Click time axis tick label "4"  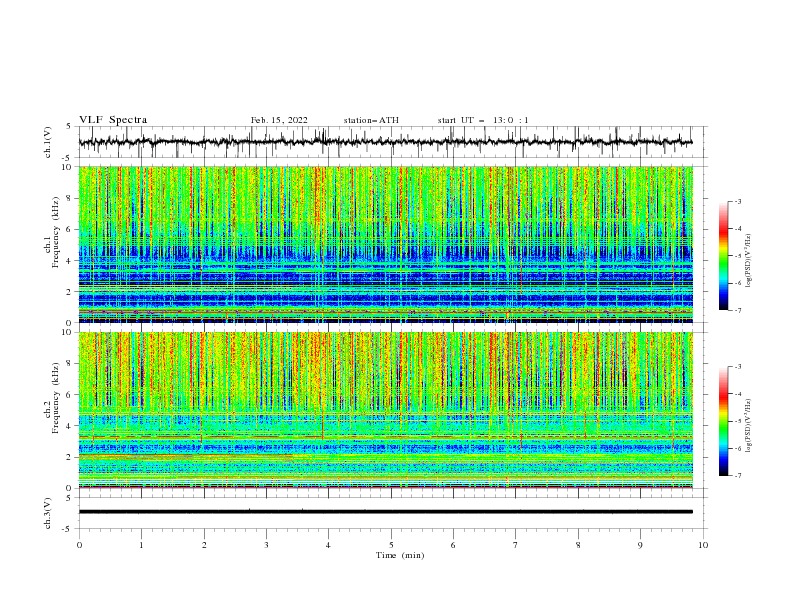[x=328, y=545]
